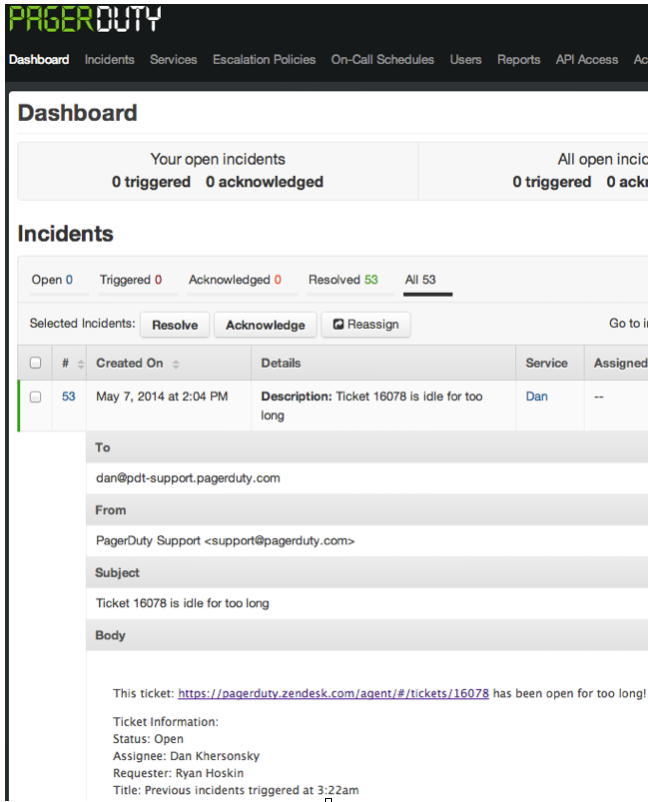Check the box for incident 53

36,397
